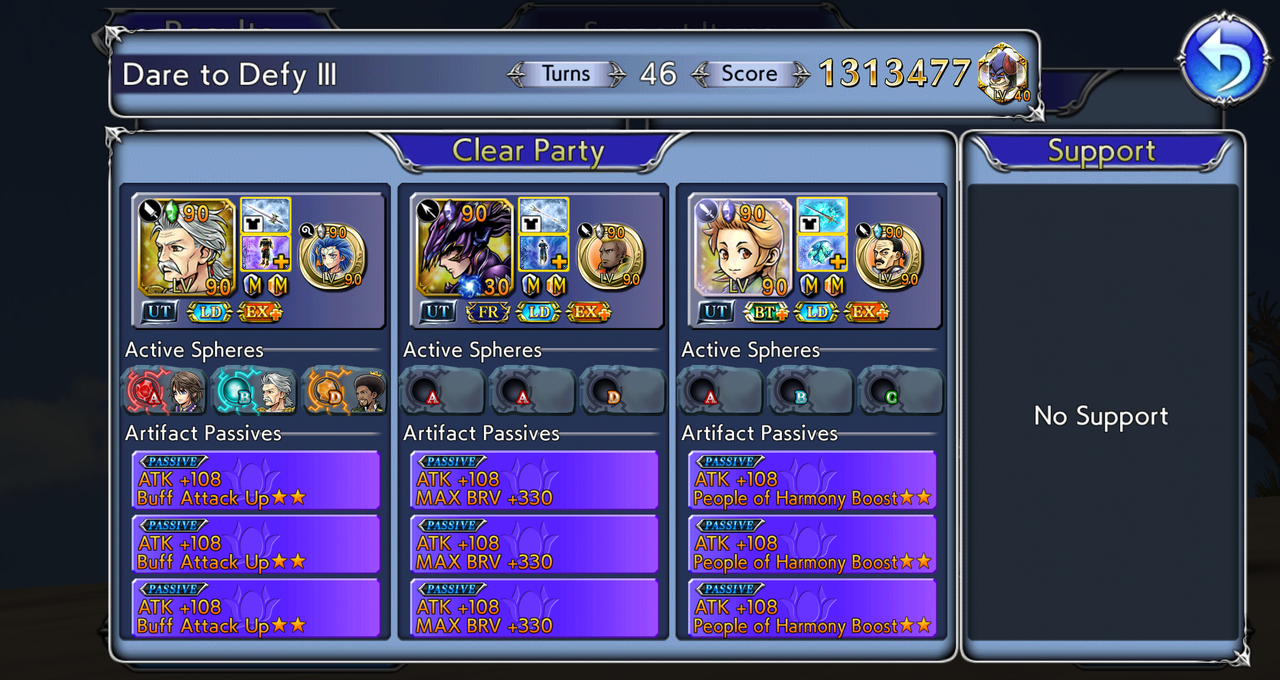The image size is (1280, 680).
Task: Tap the orange D sphere in first party slot
Action: 344,391
